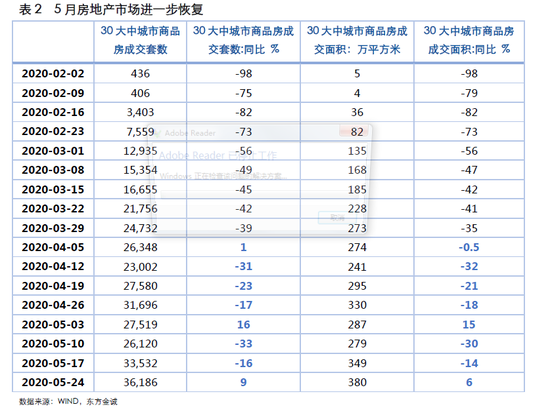The image size is (550, 415).
Task: Click the blue year-on-year value -16
Action: (x=243, y=363)
